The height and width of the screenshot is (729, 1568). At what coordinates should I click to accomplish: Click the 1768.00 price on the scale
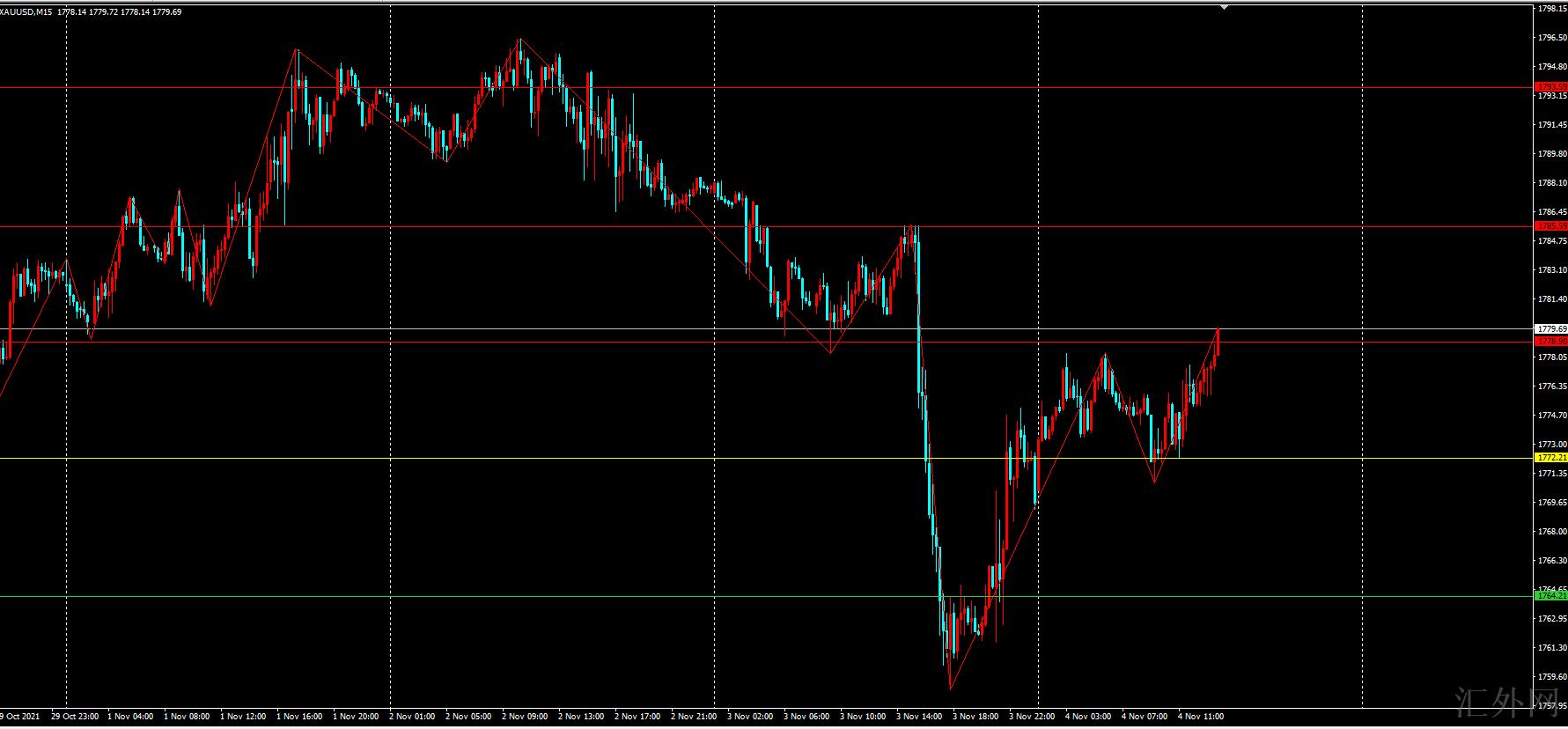1551,532
